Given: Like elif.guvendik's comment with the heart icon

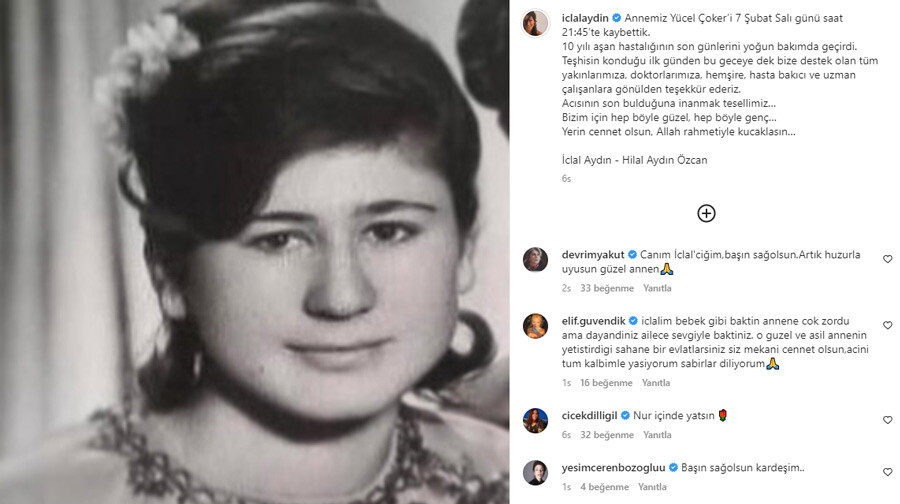Looking at the screenshot, I should [887, 325].
